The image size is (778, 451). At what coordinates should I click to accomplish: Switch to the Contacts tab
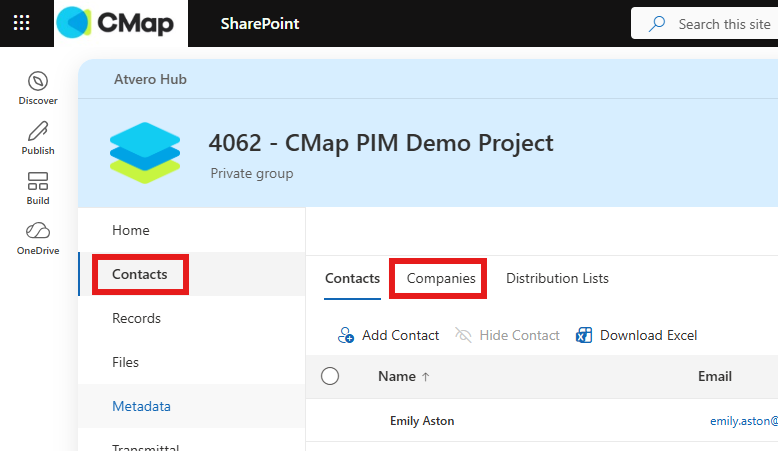click(352, 278)
